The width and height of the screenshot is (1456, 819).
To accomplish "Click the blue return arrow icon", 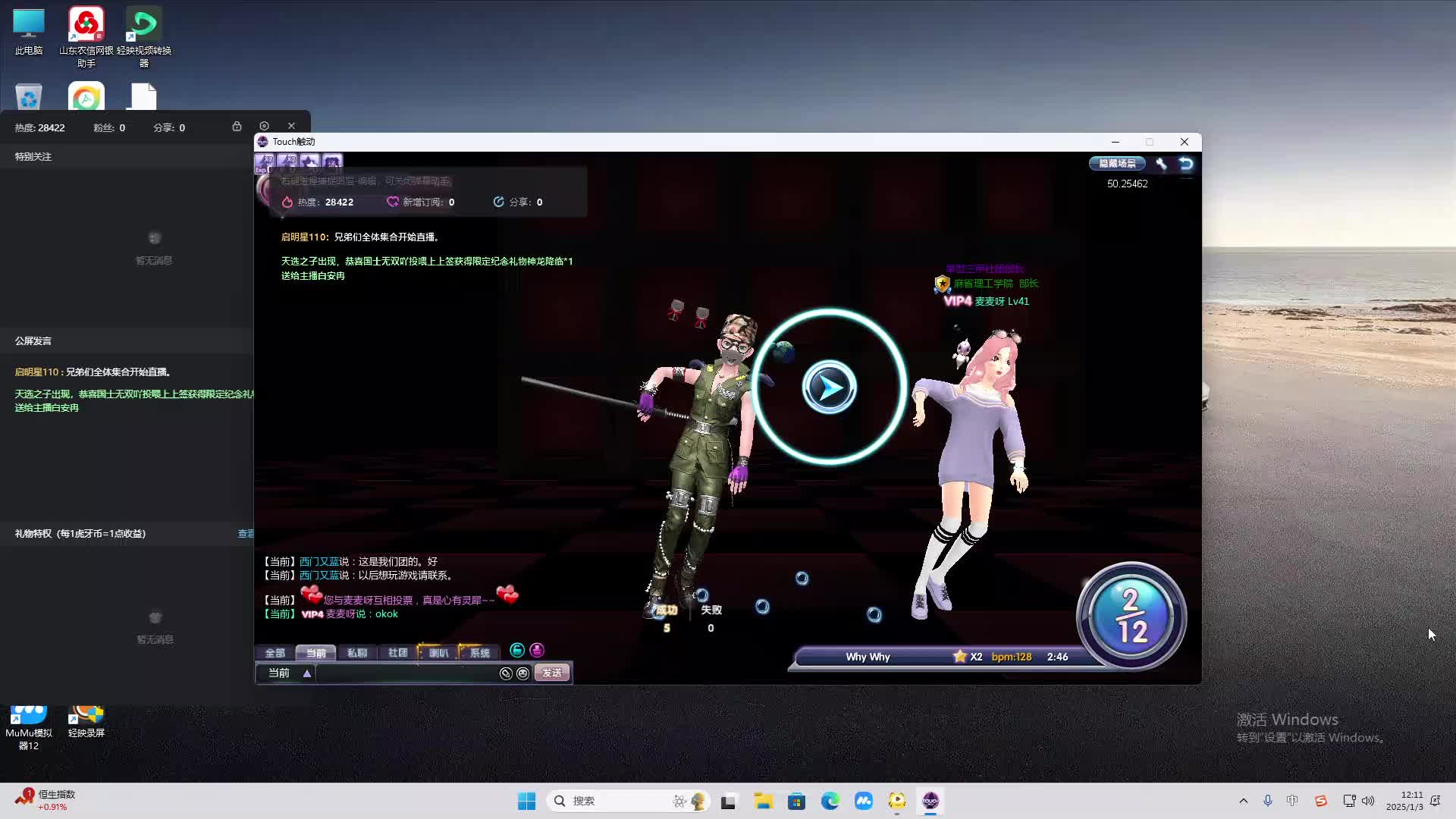I will pos(1186,164).
